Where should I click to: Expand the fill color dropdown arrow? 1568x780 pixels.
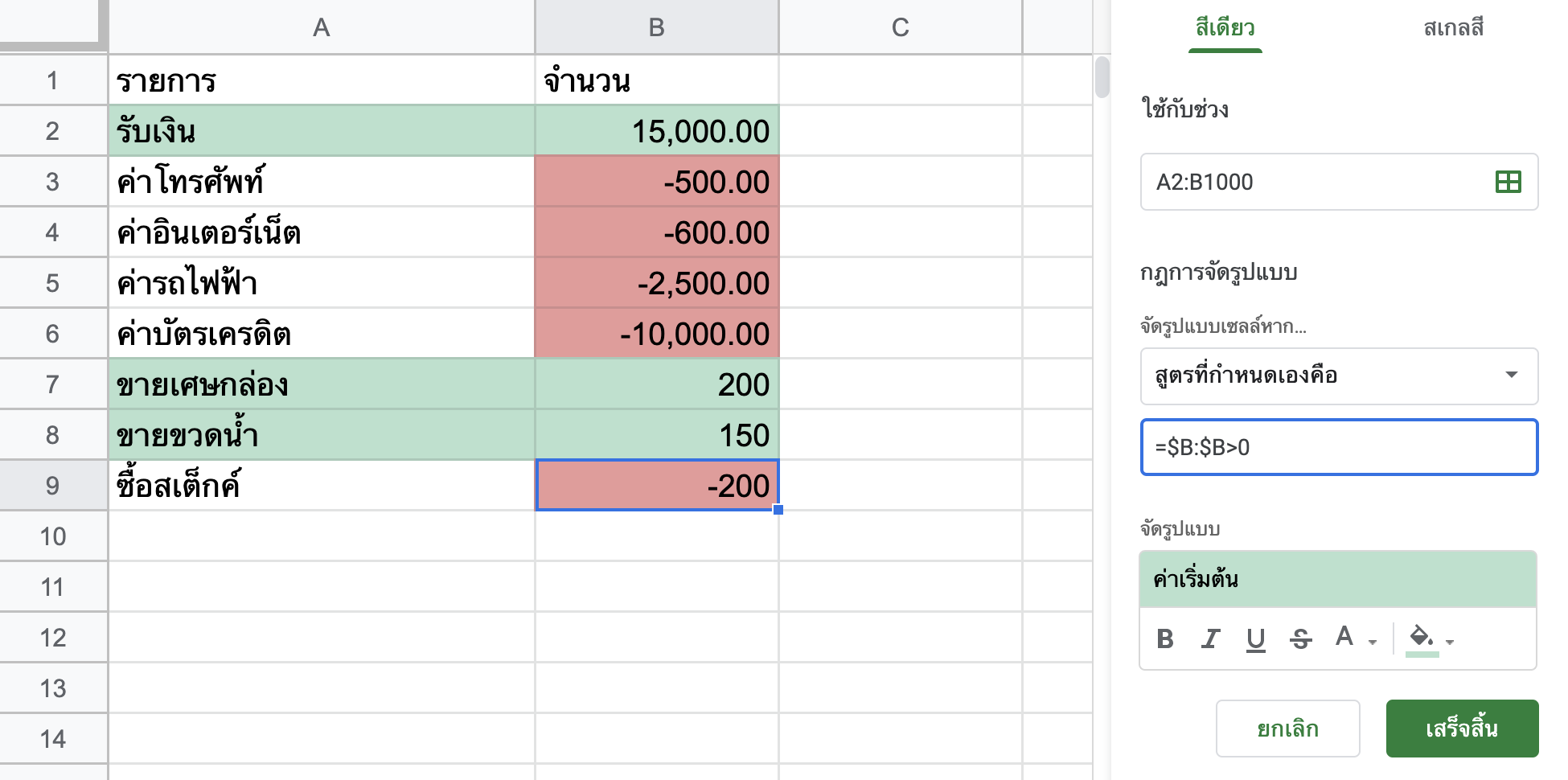click(x=1450, y=642)
